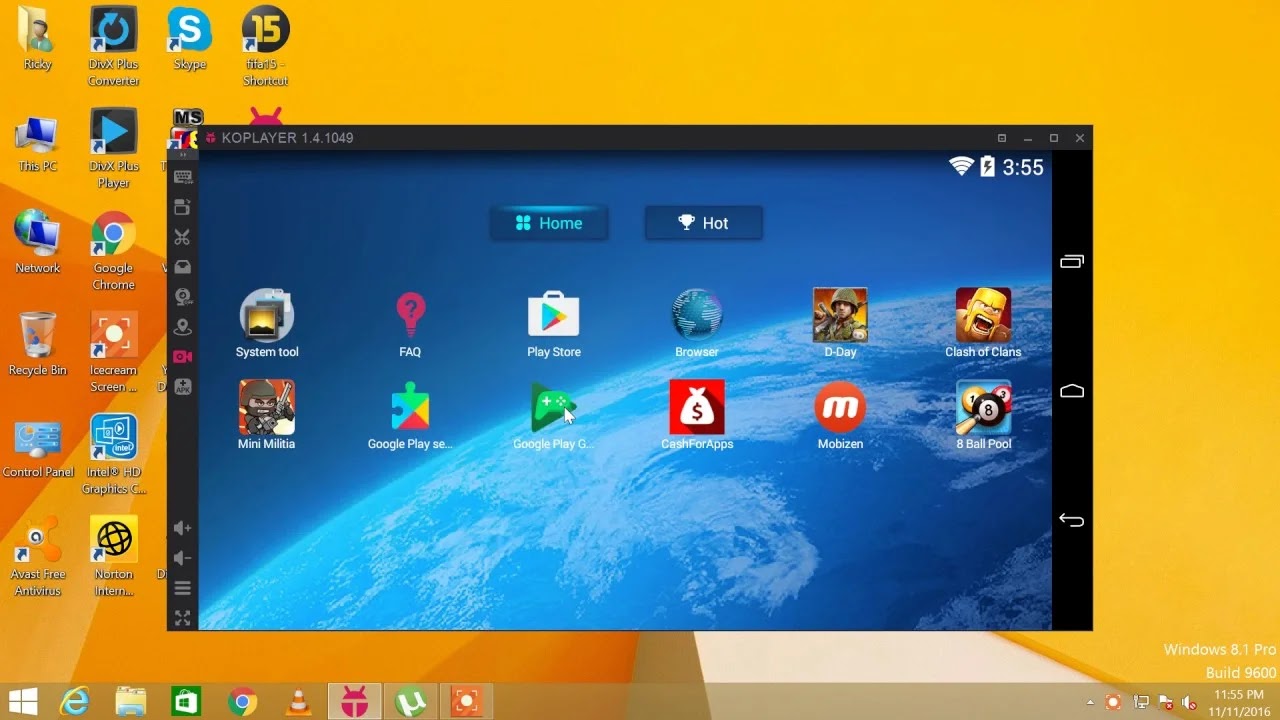The image size is (1280, 720).
Task: Open uTorrent from the taskbar
Action: pos(410,702)
